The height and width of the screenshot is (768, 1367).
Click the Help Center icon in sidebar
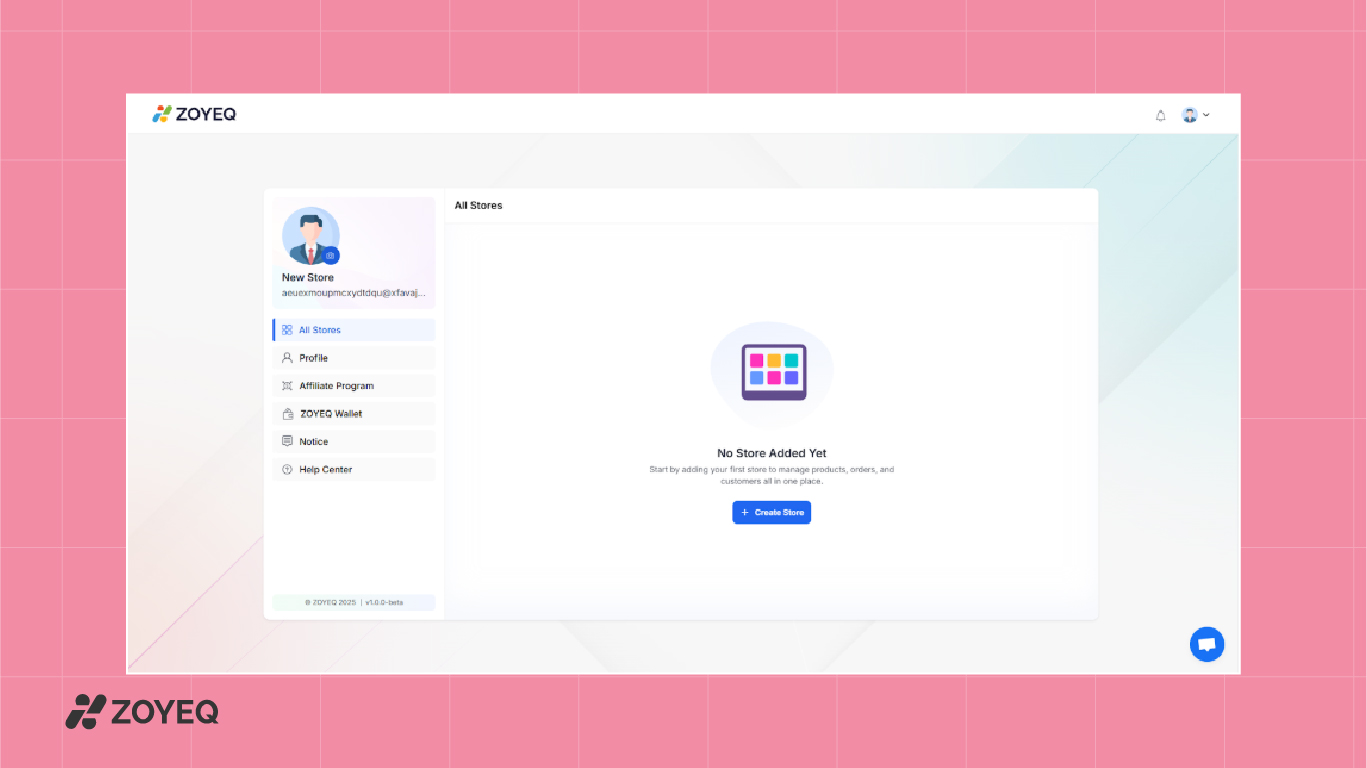tap(287, 469)
